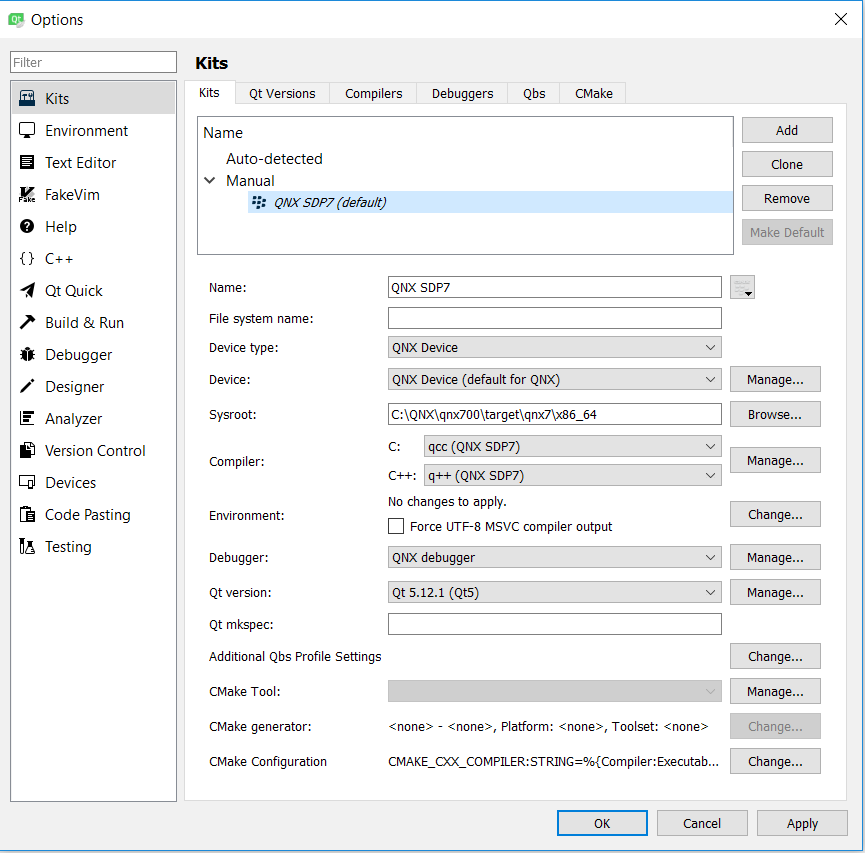Screen dimensions: 865x853
Task: Open Designer settings pencil icon
Action: [27, 386]
